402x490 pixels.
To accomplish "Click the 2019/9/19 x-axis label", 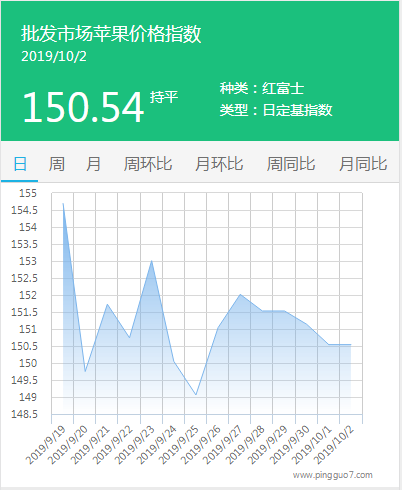I will tap(46, 445).
